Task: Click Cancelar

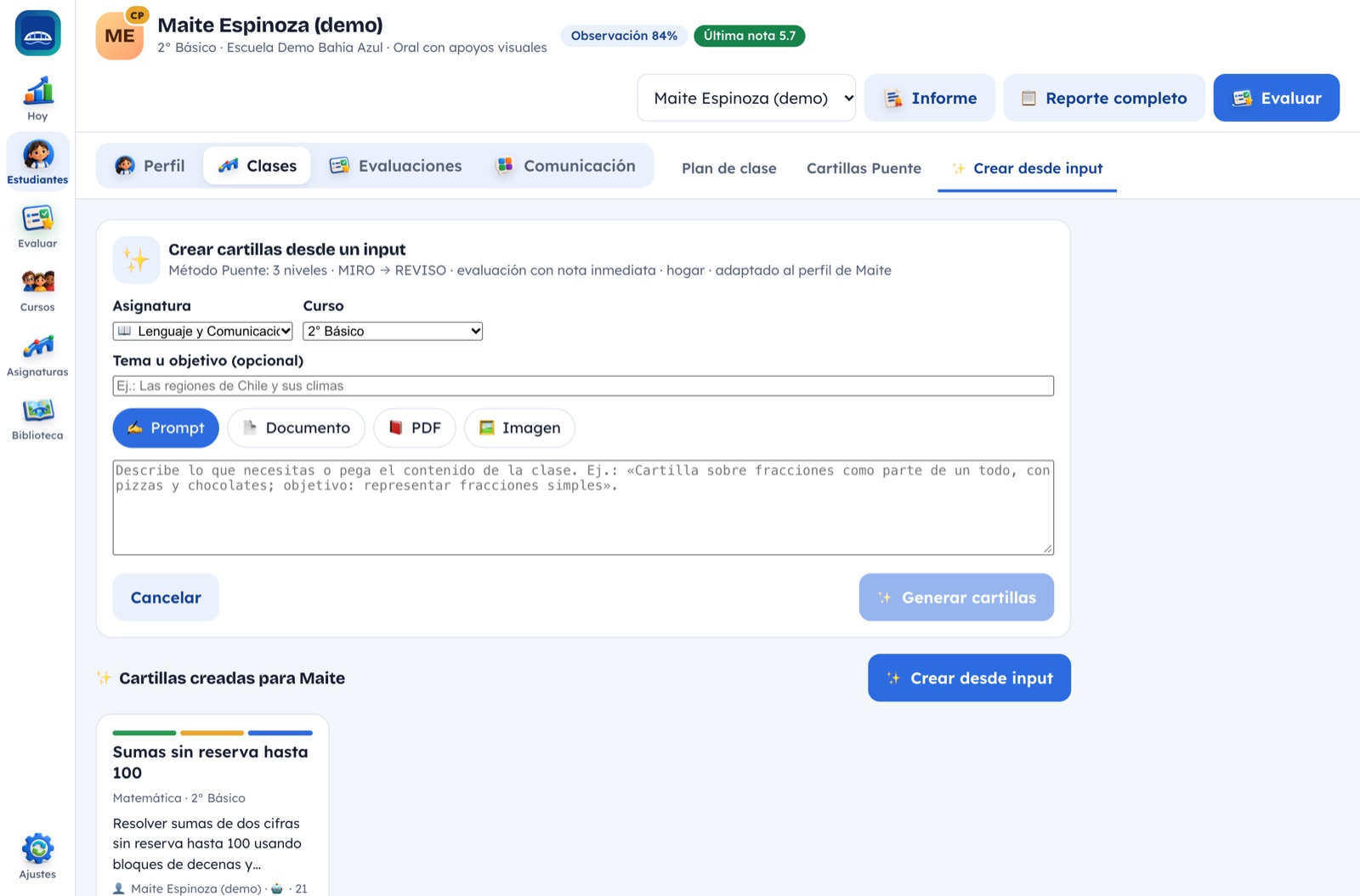Action: tap(166, 597)
